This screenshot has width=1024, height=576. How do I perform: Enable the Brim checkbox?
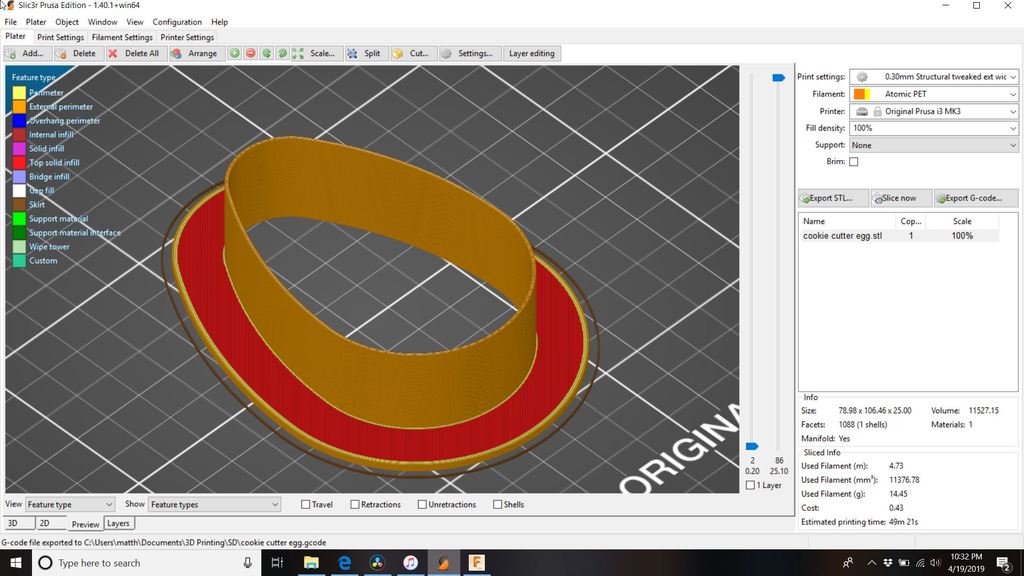pyautogui.click(x=854, y=161)
